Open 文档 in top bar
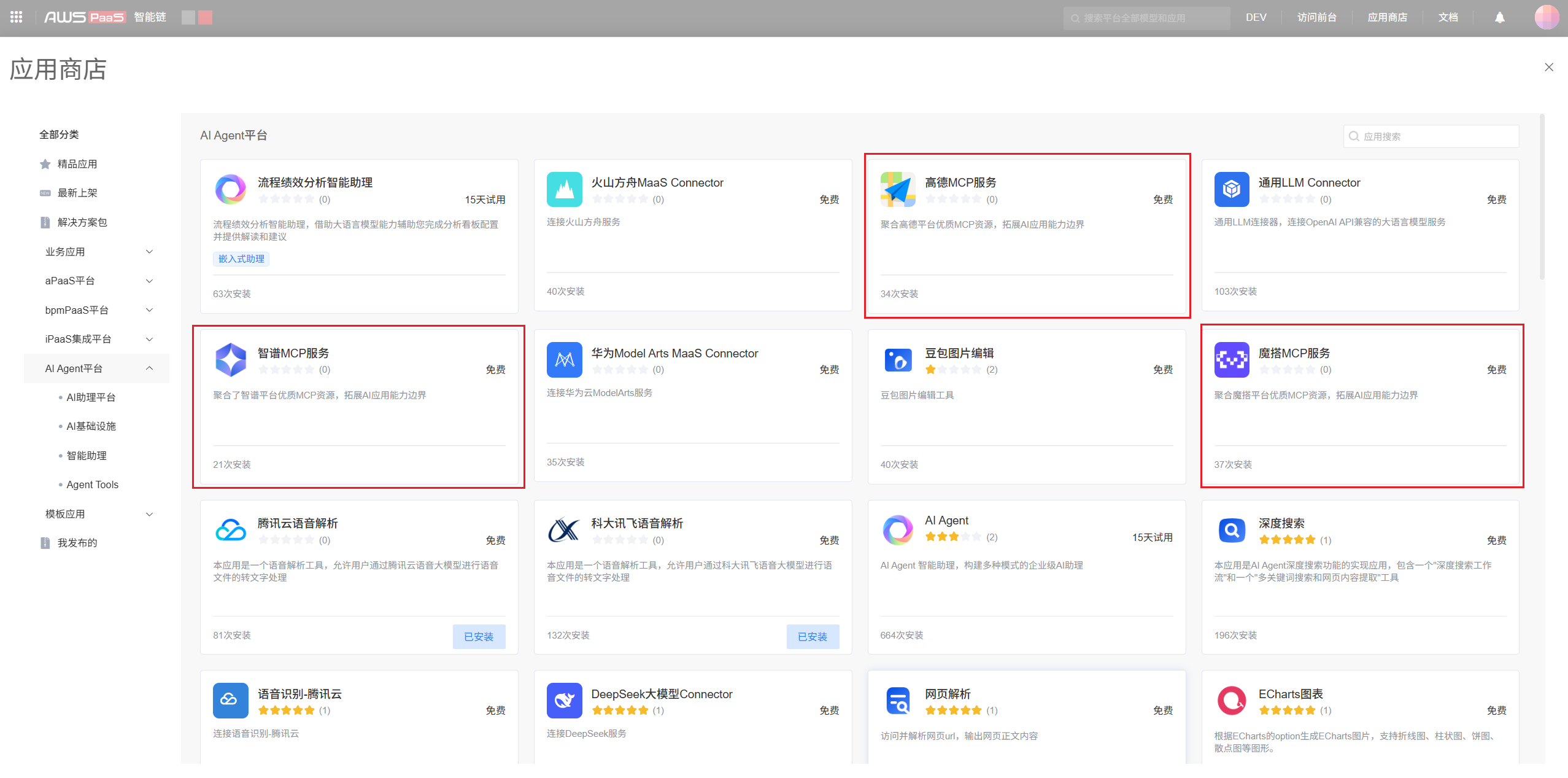The width and height of the screenshot is (1568, 778). click(1448, 17)
